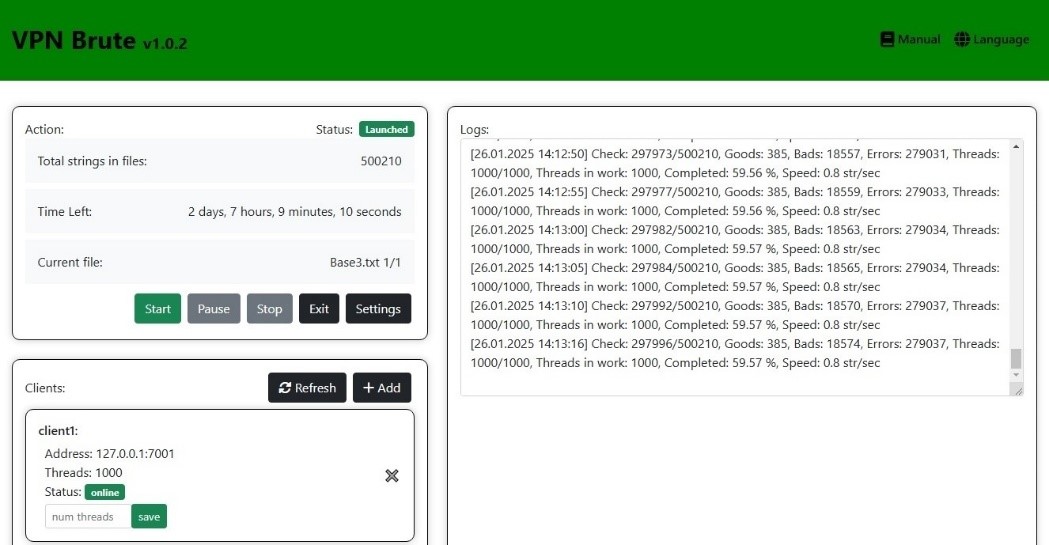Click the Refresh clients icon
The width and height of the screenshot is (1049, 545).
(285, 388)
